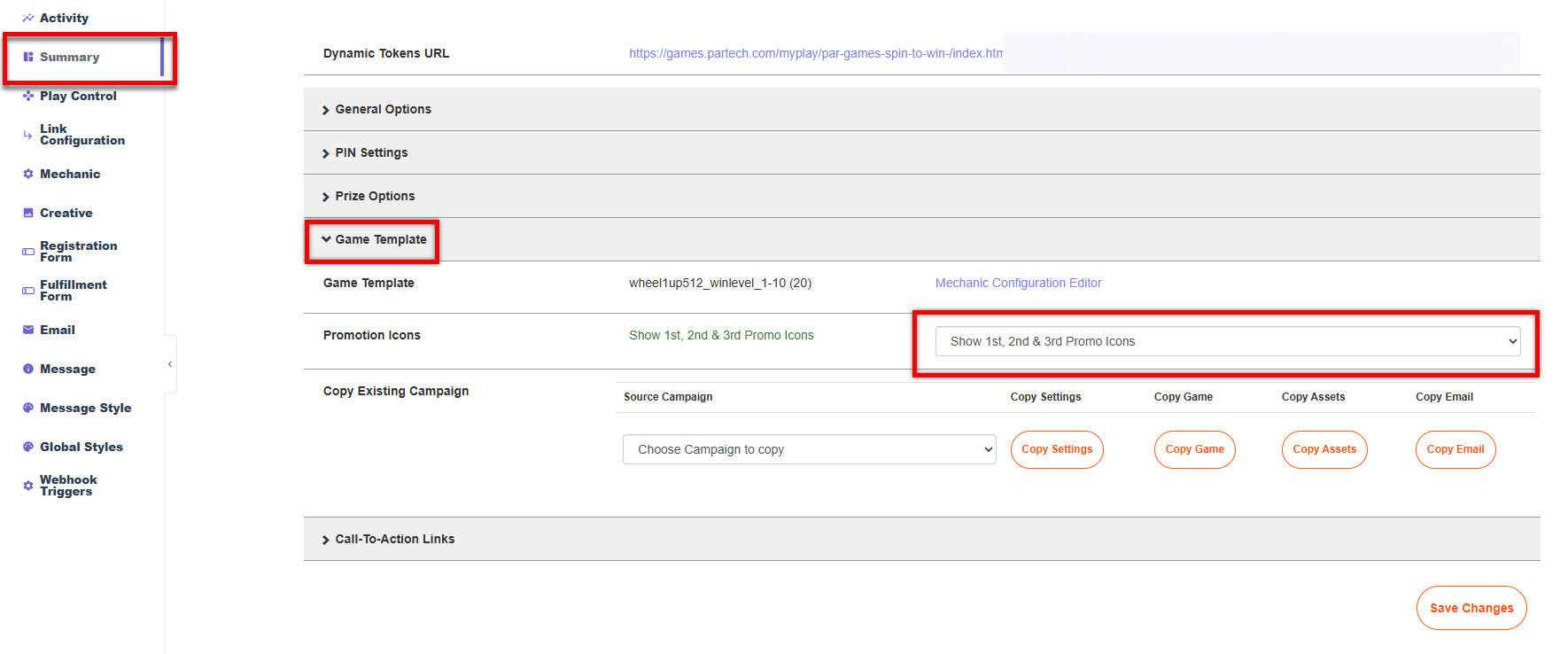Collapse the sidebar with the arrow handle

click(x=170, y=364)
